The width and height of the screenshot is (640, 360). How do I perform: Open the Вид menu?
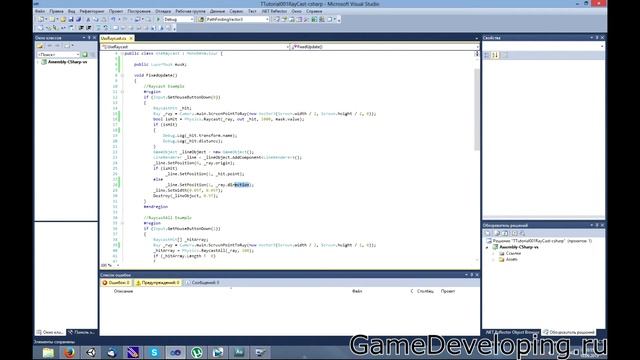coord(71,11)
